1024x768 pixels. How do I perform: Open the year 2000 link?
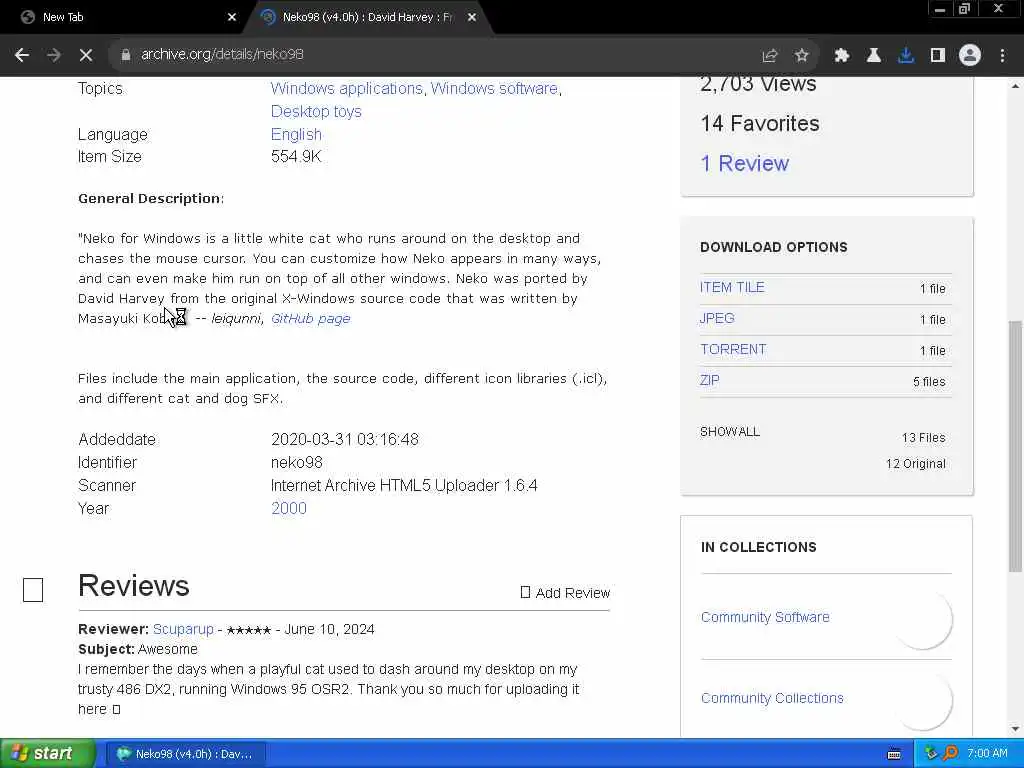pyautogui.click(x=289, y=509)
